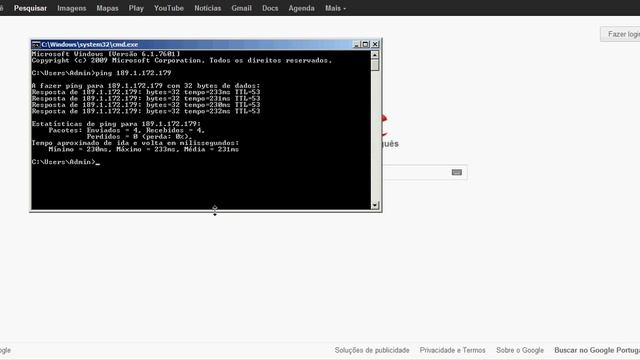
Task: Click the 'Perdidos = 0' line in cmd
Action: coord(139,137)
